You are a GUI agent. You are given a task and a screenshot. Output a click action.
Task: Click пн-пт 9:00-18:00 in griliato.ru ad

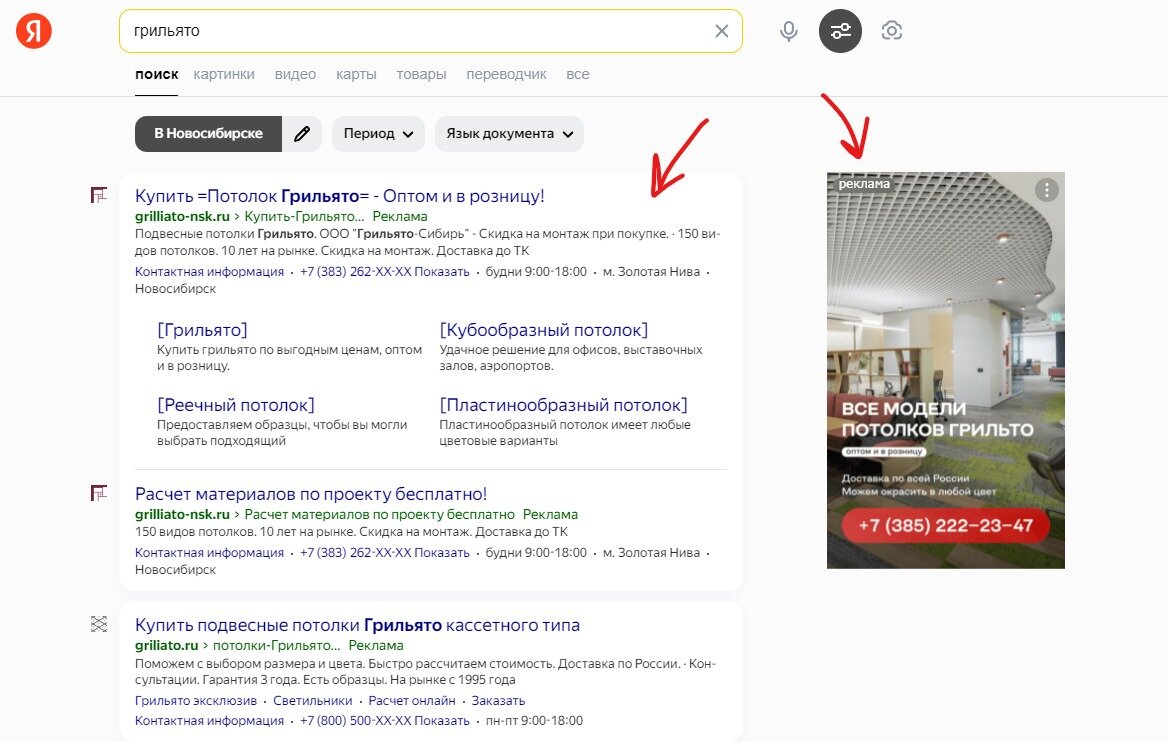(534, 721)
